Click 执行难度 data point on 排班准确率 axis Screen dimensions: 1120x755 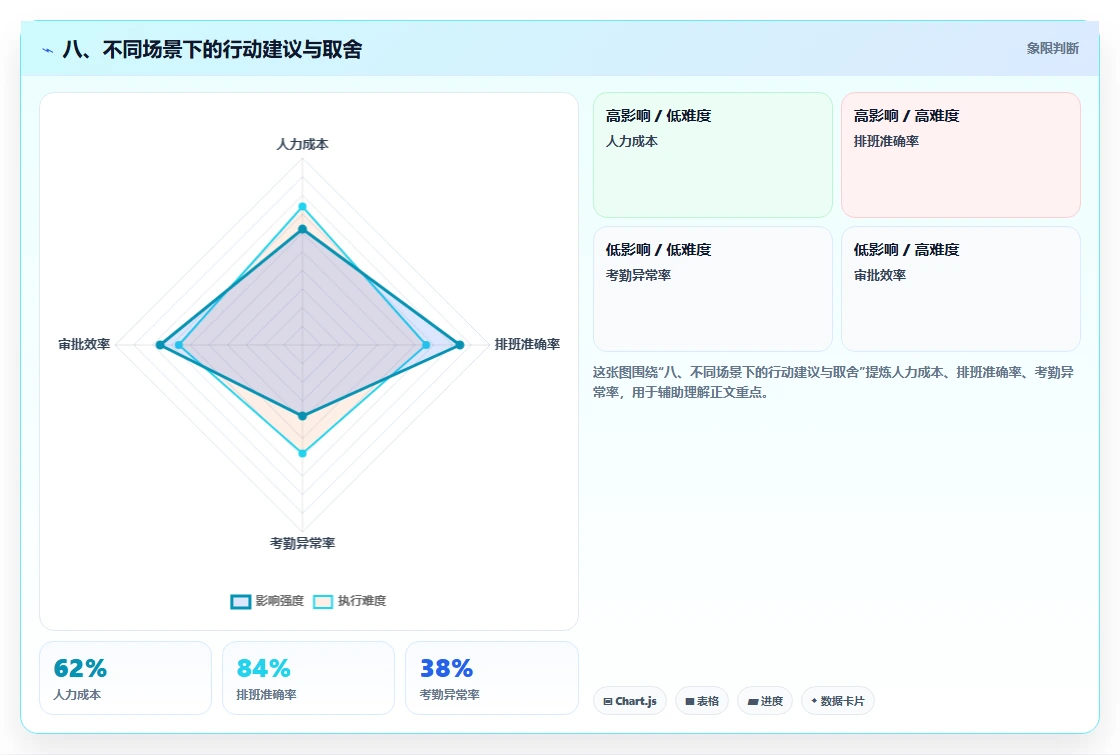tap(426, 345)
